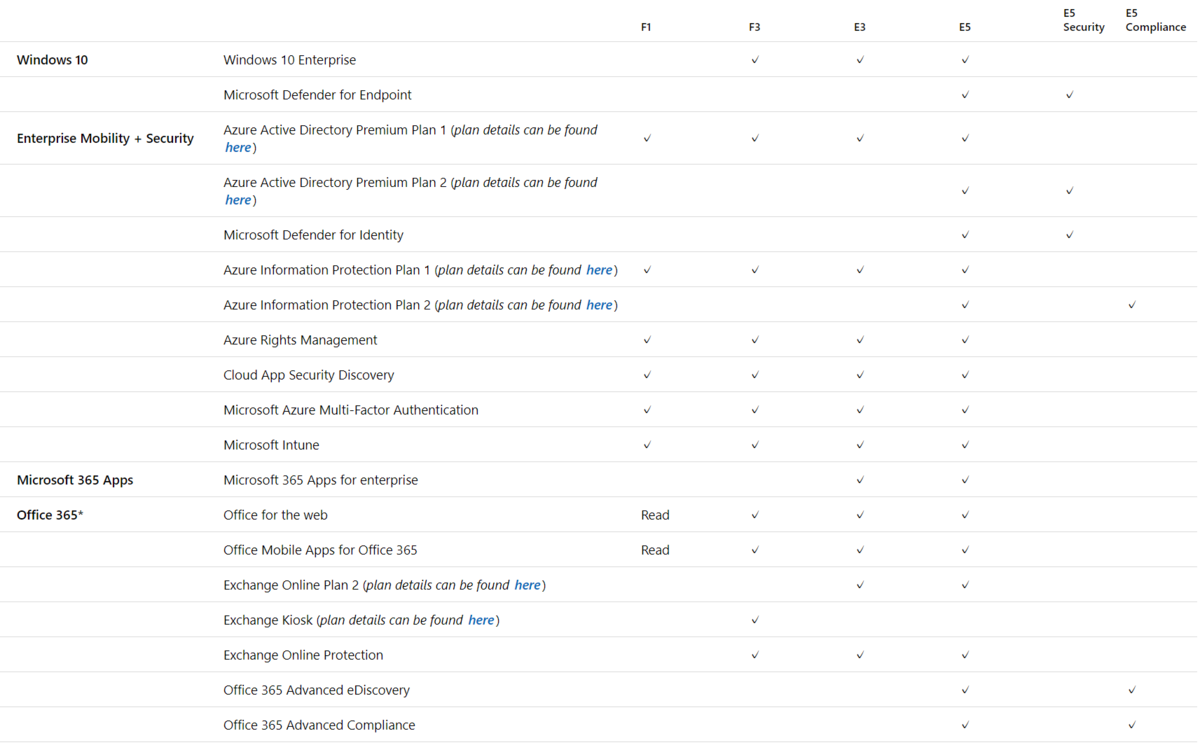
Task: Open the 'here' link for Azure Active Directory Premium Plan 2
Action: 238,200
